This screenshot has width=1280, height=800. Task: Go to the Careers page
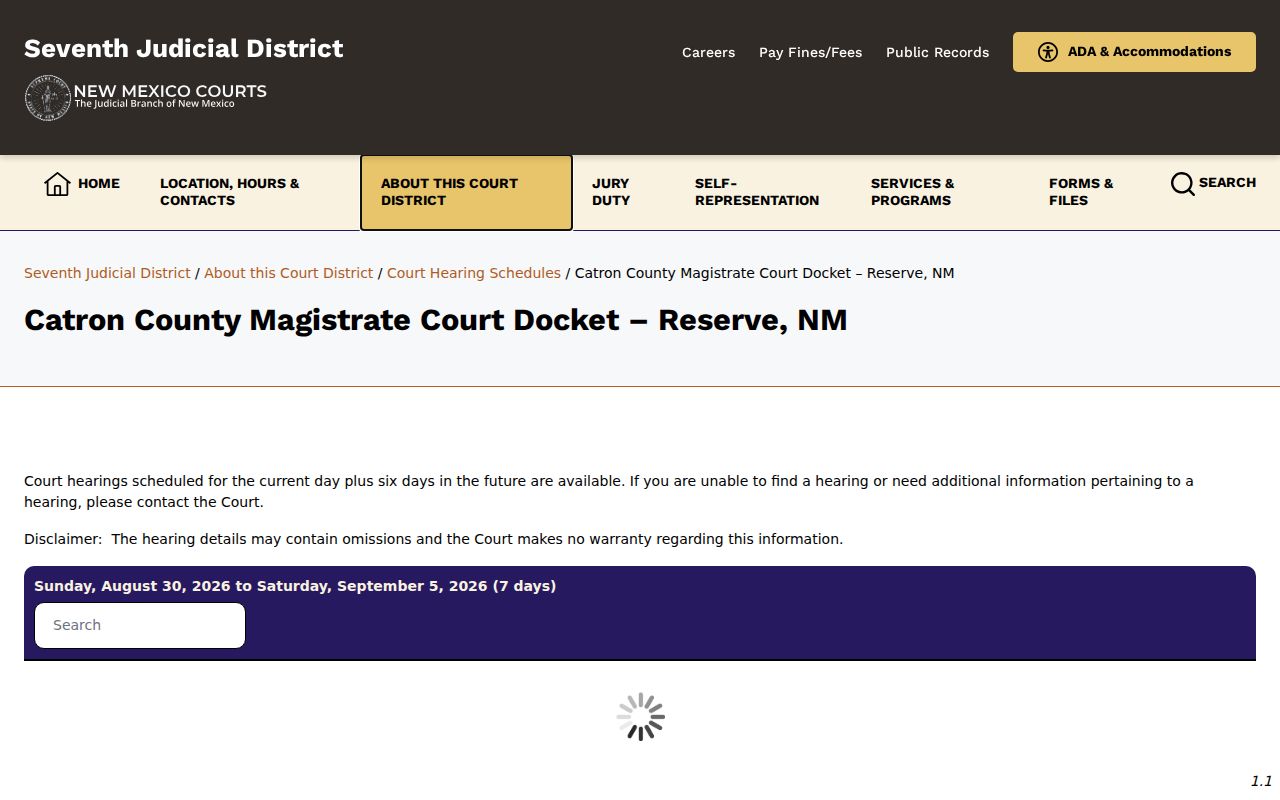coord(708,52)
